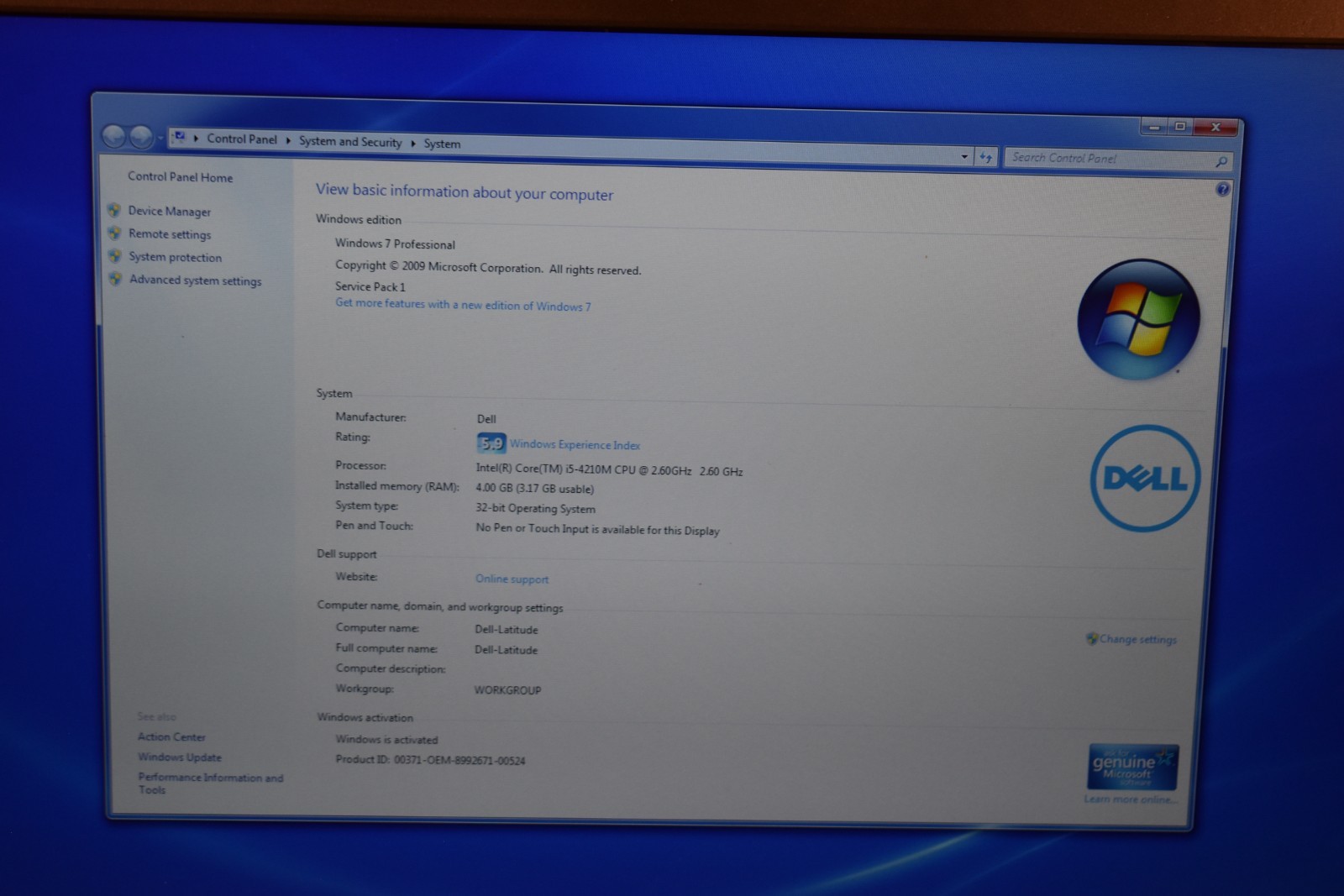
Task: Click the Forward navigation arrow button
Action: 141,137
